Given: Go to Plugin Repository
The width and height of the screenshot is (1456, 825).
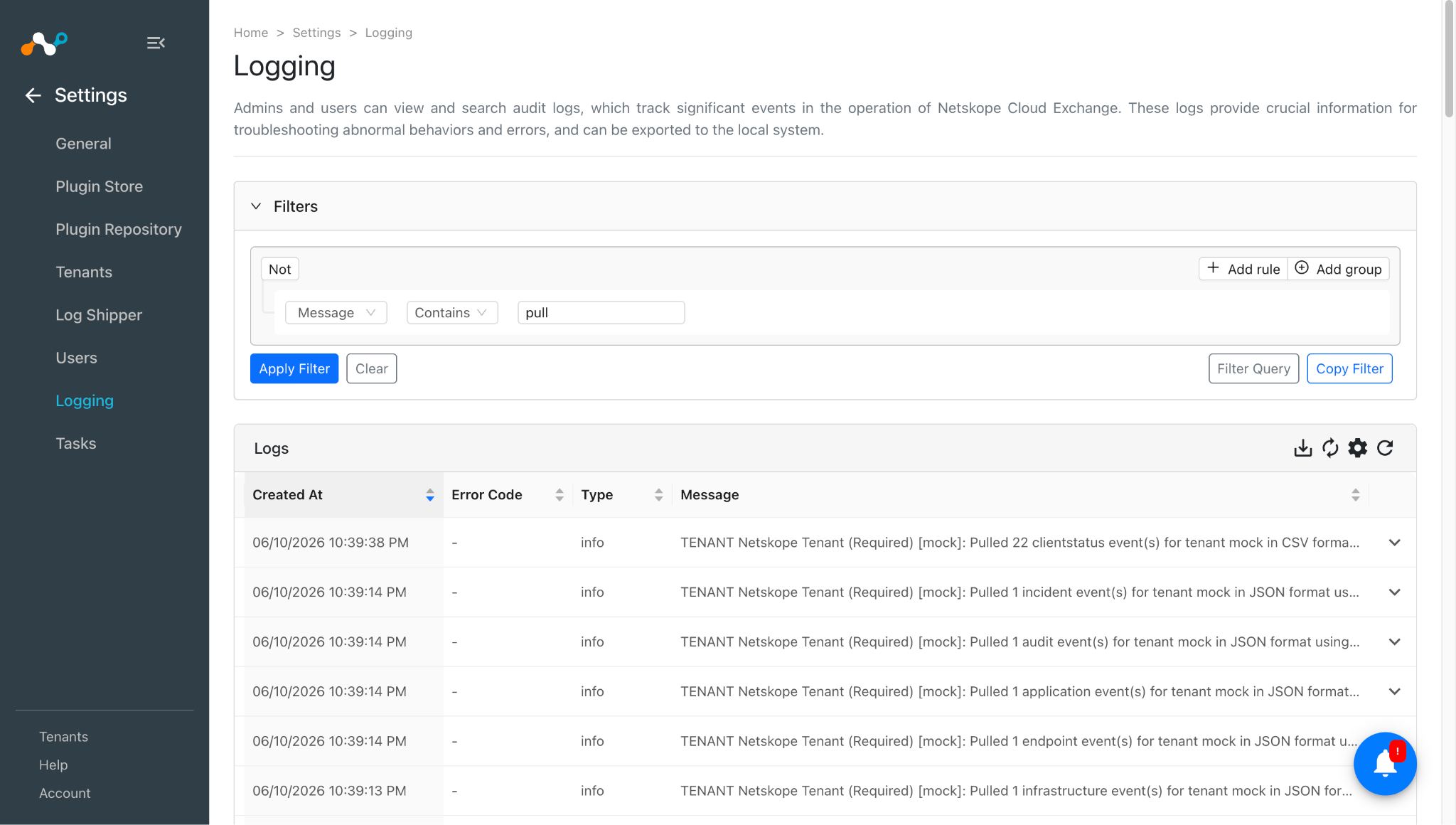Looking at the screenshot, I should [119, 229].
